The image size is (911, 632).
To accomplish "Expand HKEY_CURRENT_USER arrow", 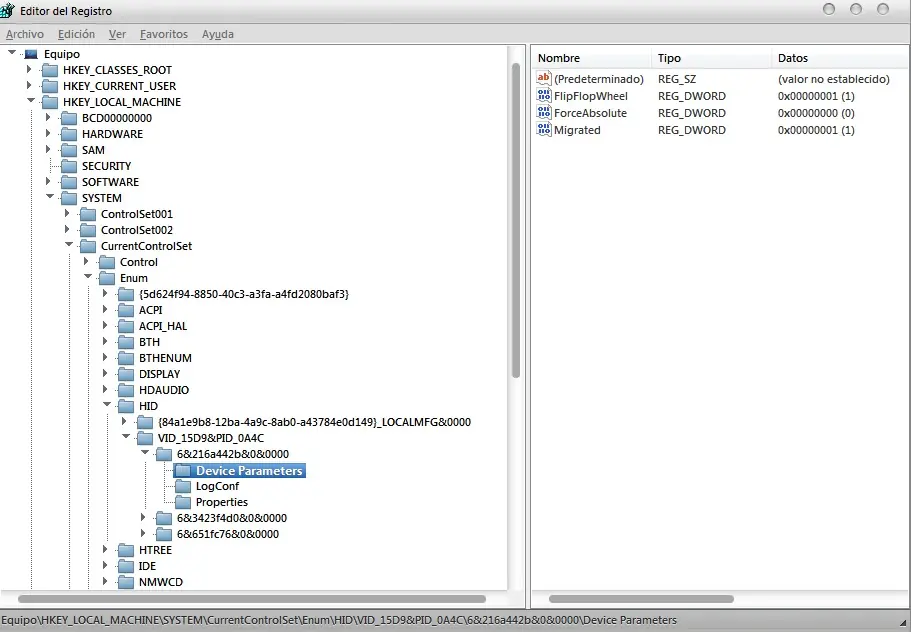I will coord(29,85).
